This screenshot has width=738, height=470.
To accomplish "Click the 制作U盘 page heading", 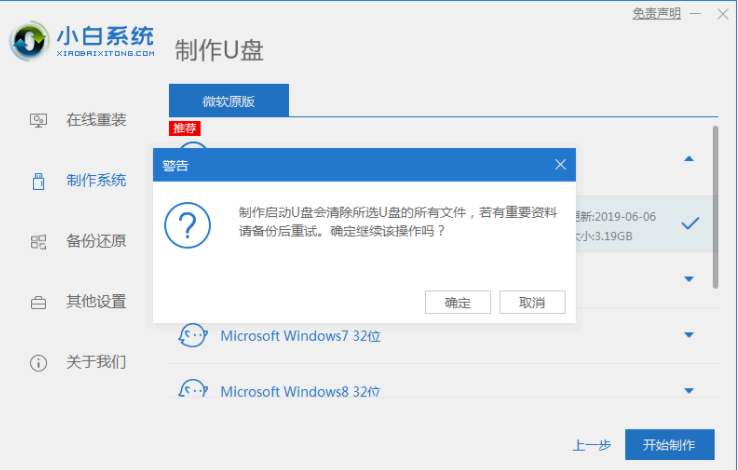I will (x=219, y=51).
